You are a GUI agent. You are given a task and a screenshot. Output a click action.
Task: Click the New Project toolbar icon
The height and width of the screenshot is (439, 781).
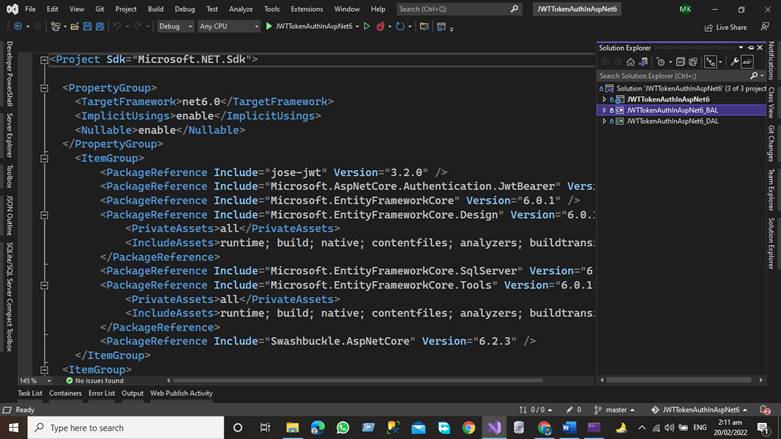point(56,26)
